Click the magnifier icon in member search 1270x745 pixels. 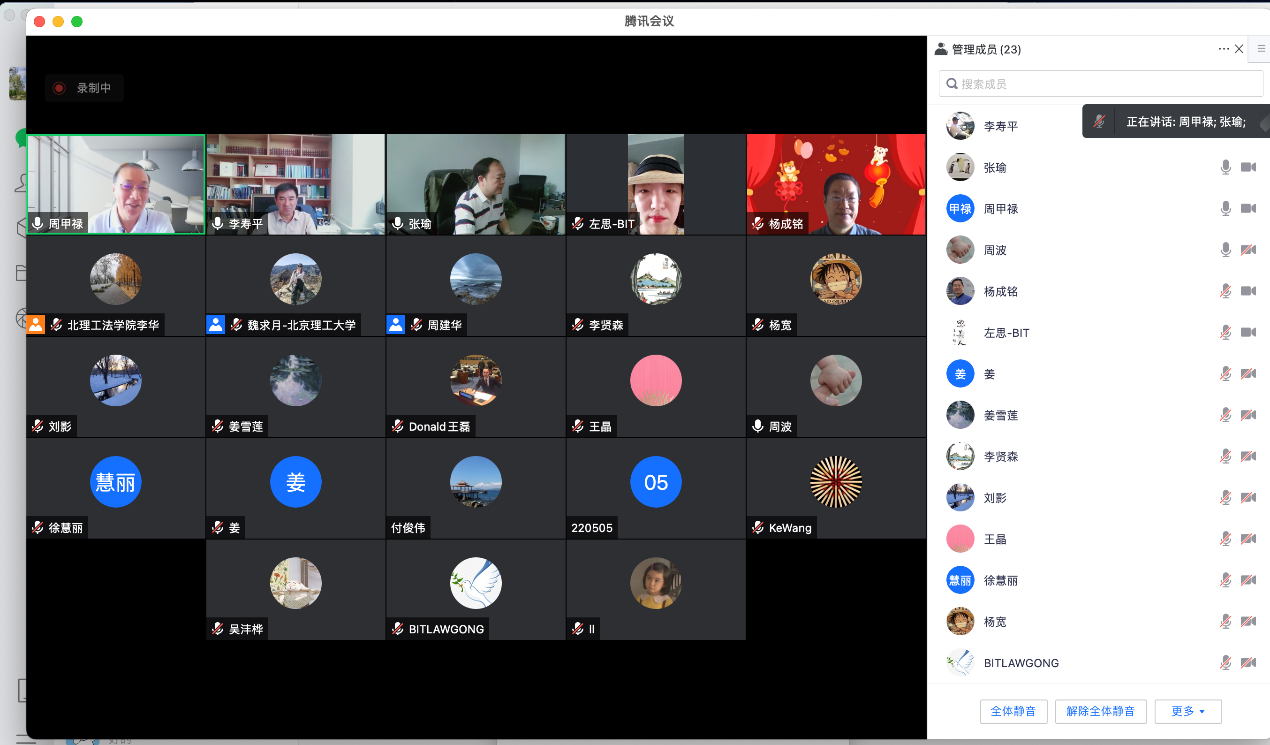[951, 84]
